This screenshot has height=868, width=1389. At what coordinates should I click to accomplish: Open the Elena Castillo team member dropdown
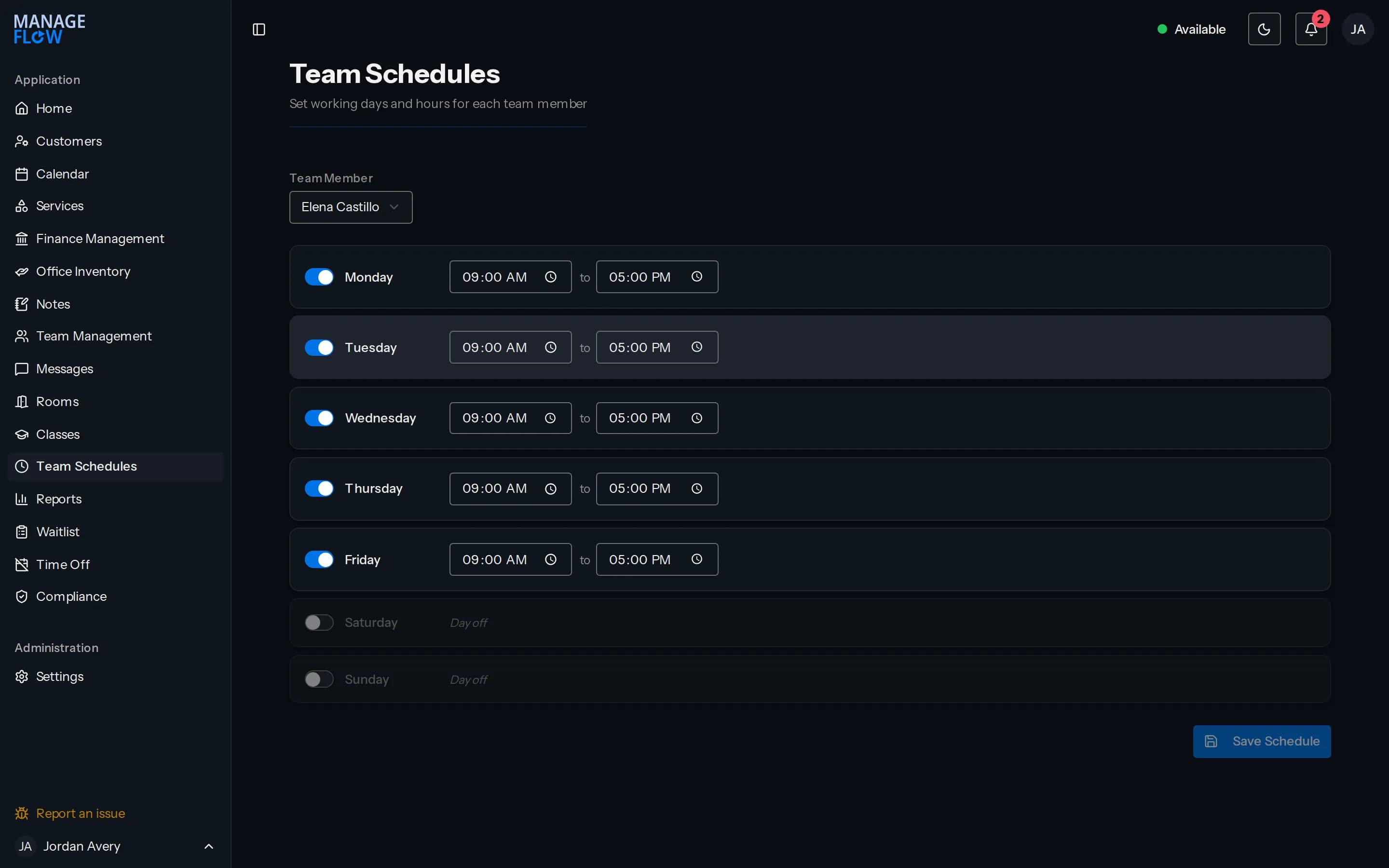(351, 207)
